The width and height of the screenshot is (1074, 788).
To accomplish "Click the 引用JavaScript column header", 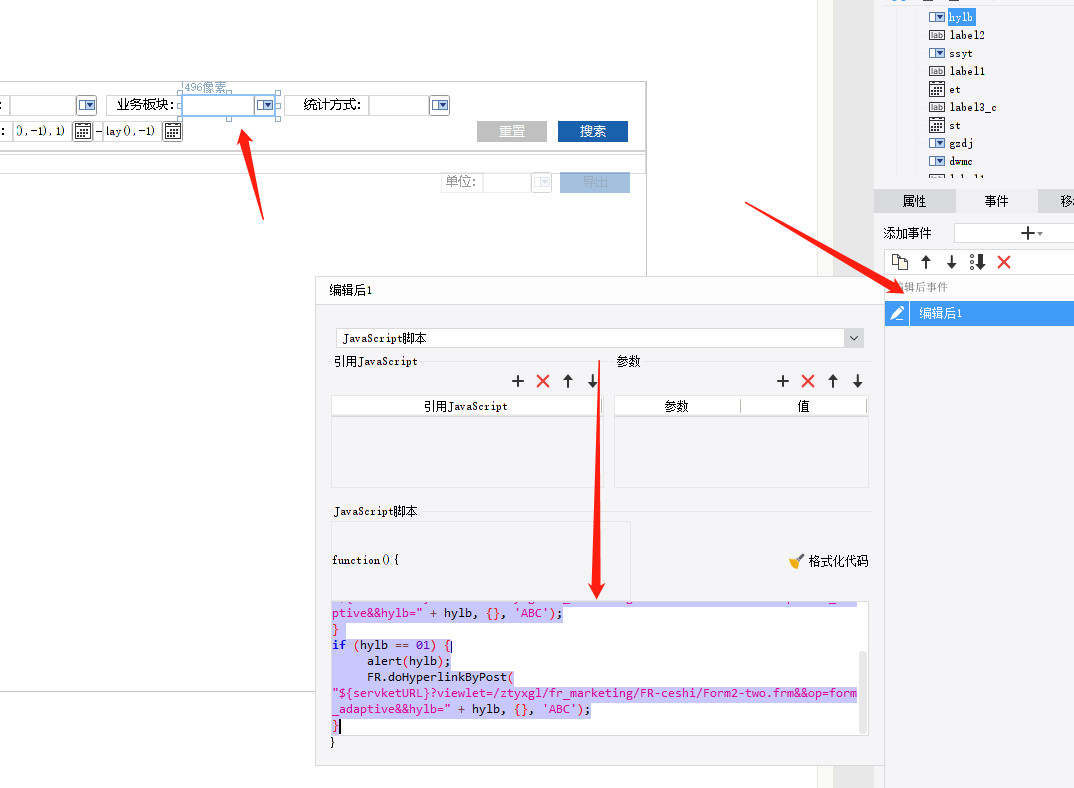I will click(x=466, y=406).
